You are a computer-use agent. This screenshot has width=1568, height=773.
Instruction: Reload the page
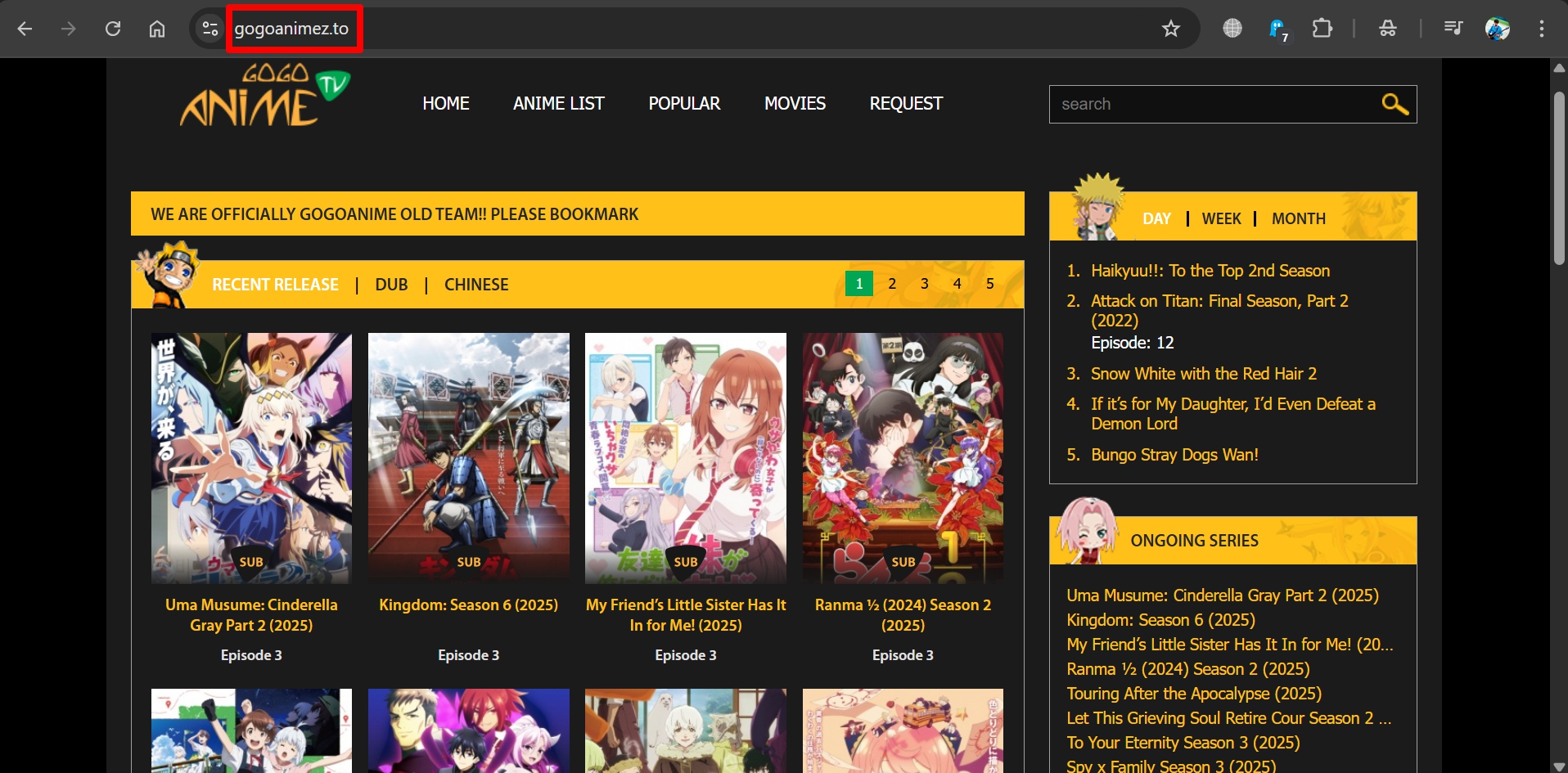click(114, 28)
